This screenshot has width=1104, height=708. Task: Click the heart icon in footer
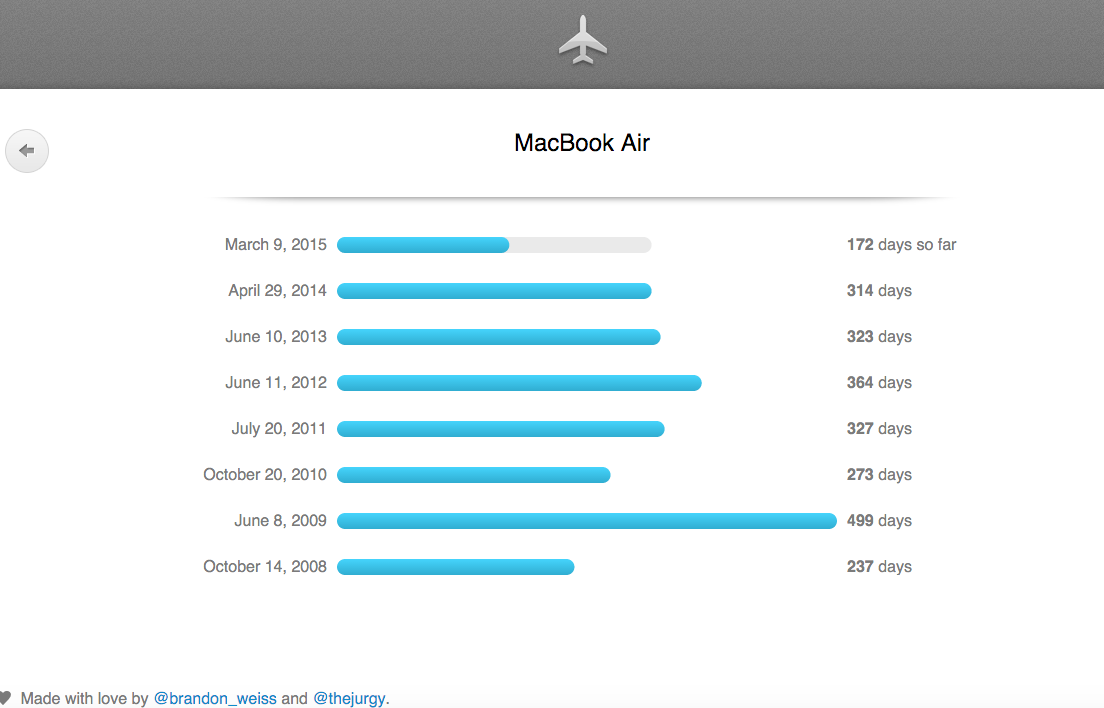tap(5, 697)
